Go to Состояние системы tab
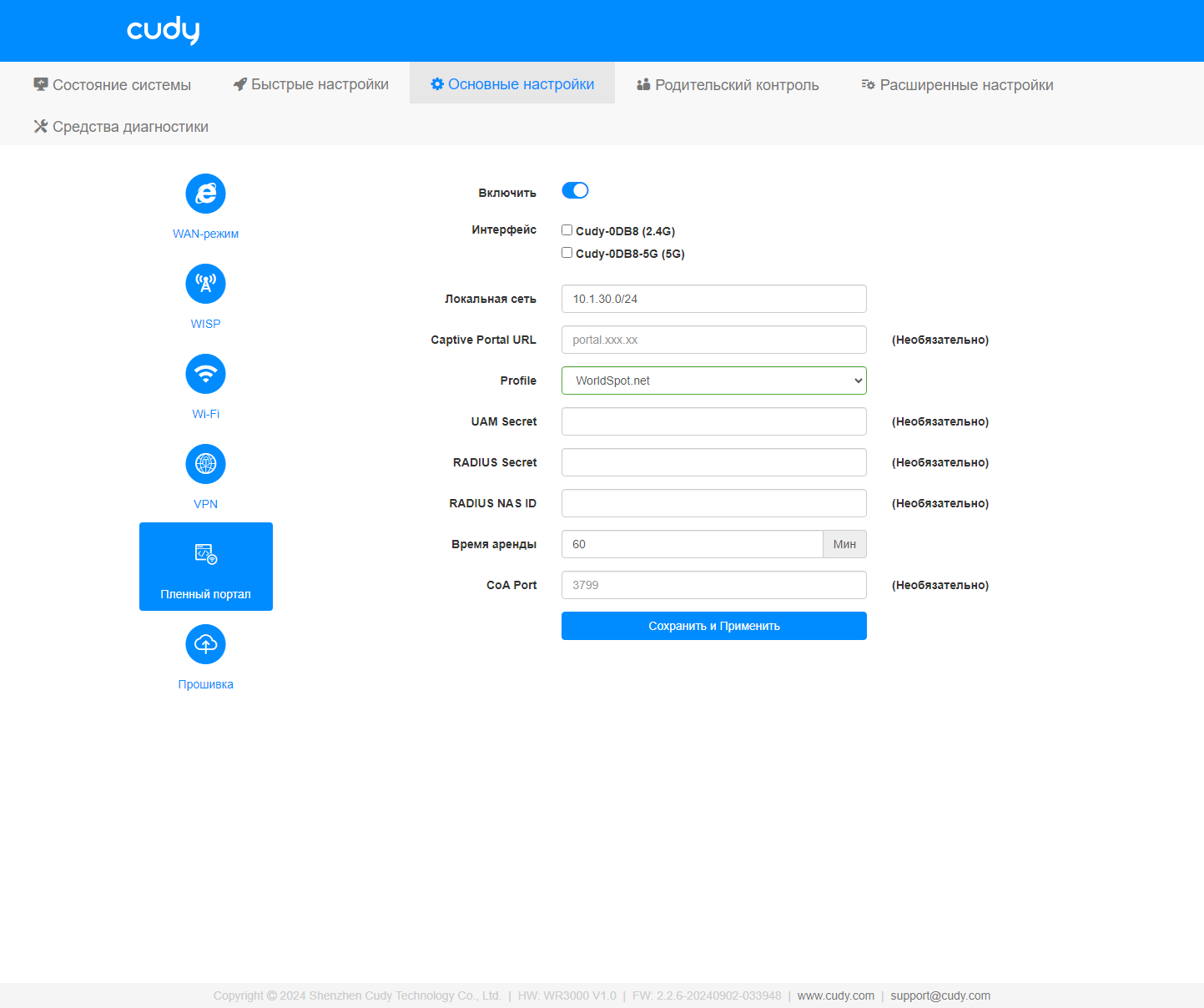 click(113, 84)
